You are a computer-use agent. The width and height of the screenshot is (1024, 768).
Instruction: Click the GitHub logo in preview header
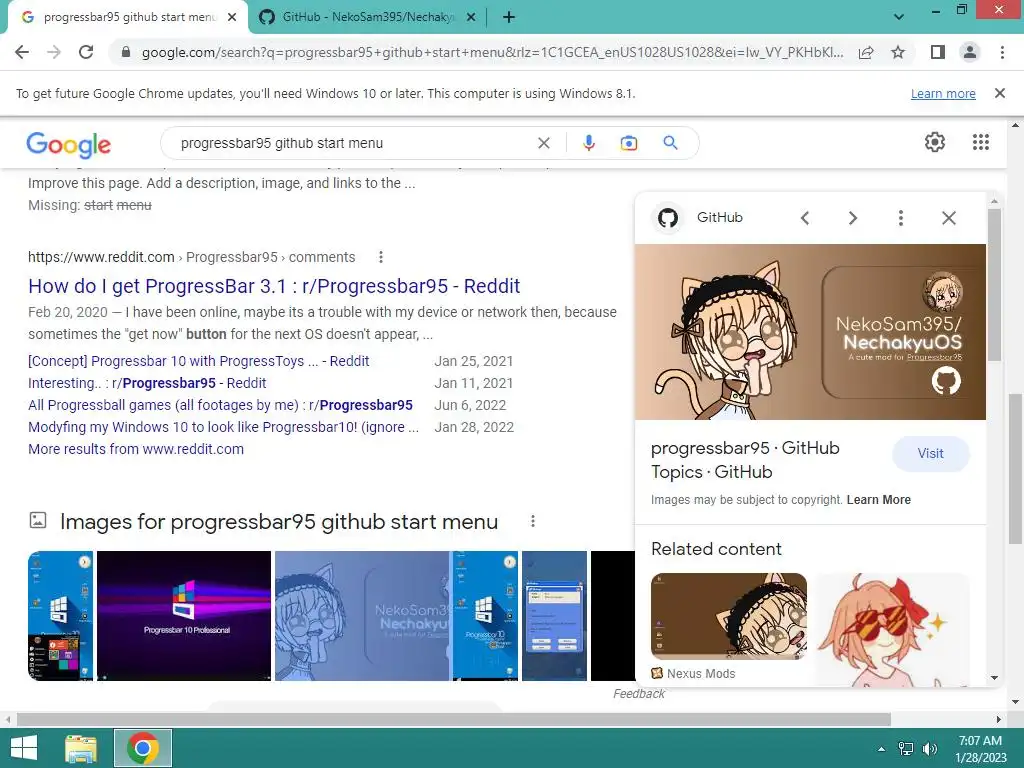pyautogui.click(x=667, y=217)
